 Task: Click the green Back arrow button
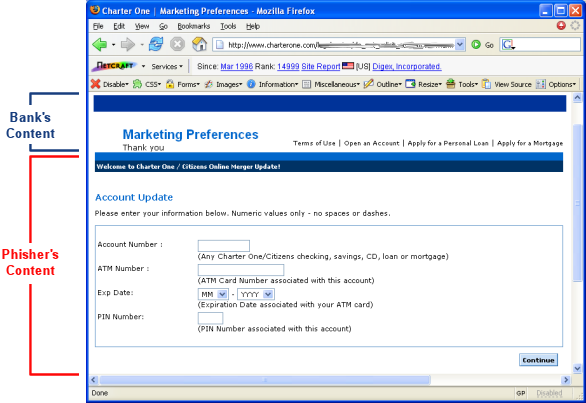[100, 45]
